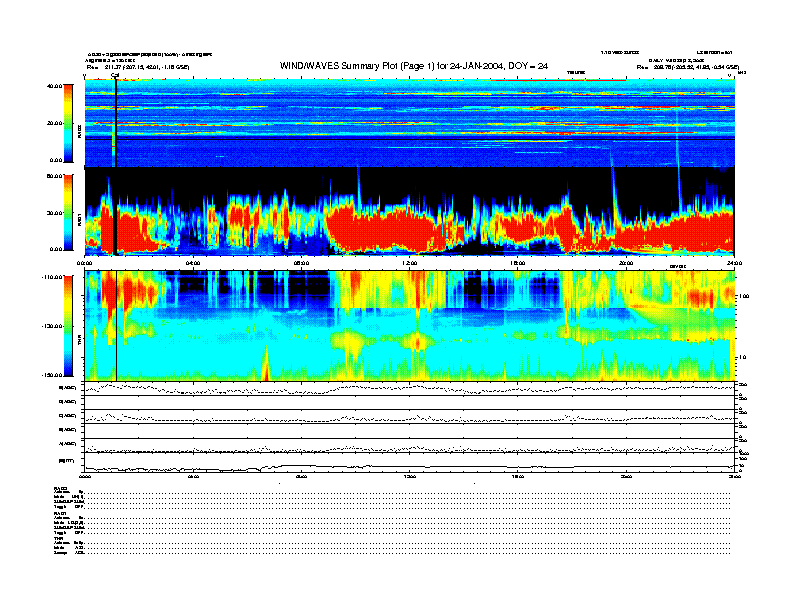The width and height of the screenshot is (792, 612).
Task: Select the 20:00 time axis label
Action: tap(626, 264)
